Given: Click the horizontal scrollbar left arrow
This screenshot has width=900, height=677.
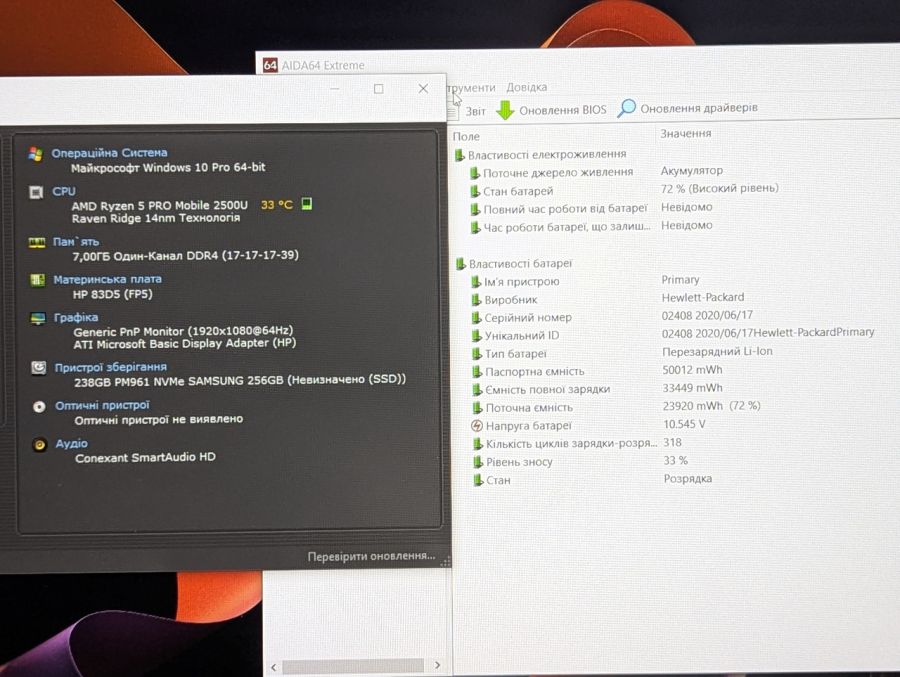Looking at the screenshot, I should [x=274, y=667].
